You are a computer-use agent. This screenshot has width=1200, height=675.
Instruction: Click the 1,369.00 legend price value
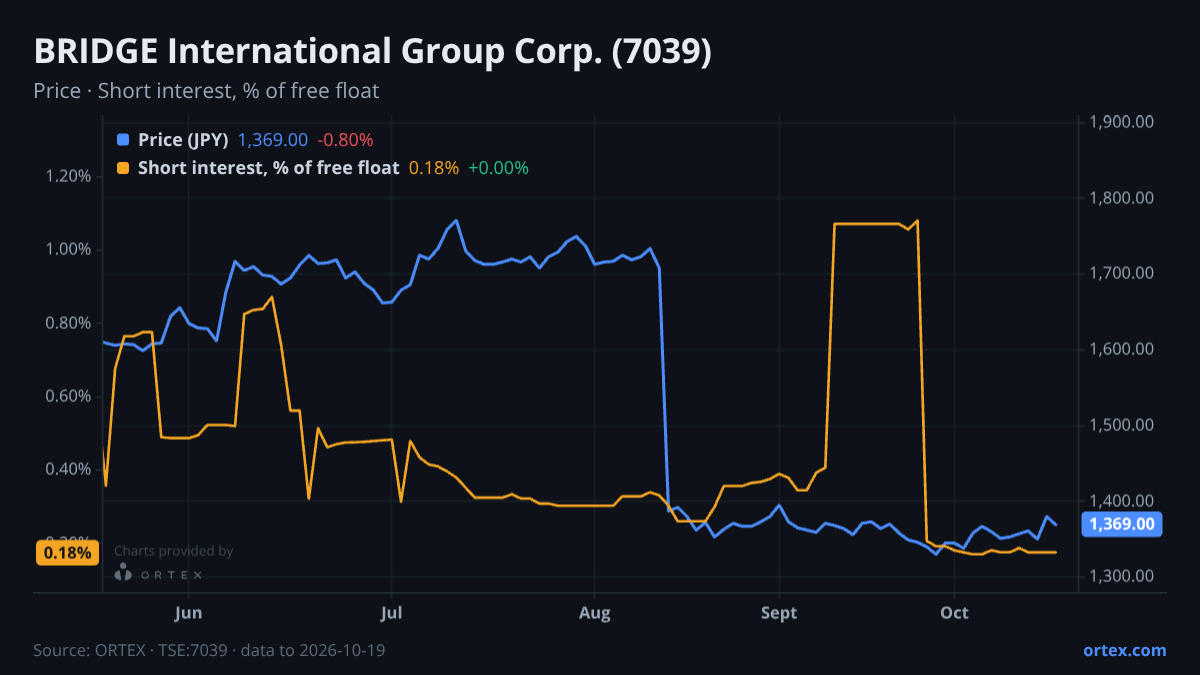click(273, 140)
